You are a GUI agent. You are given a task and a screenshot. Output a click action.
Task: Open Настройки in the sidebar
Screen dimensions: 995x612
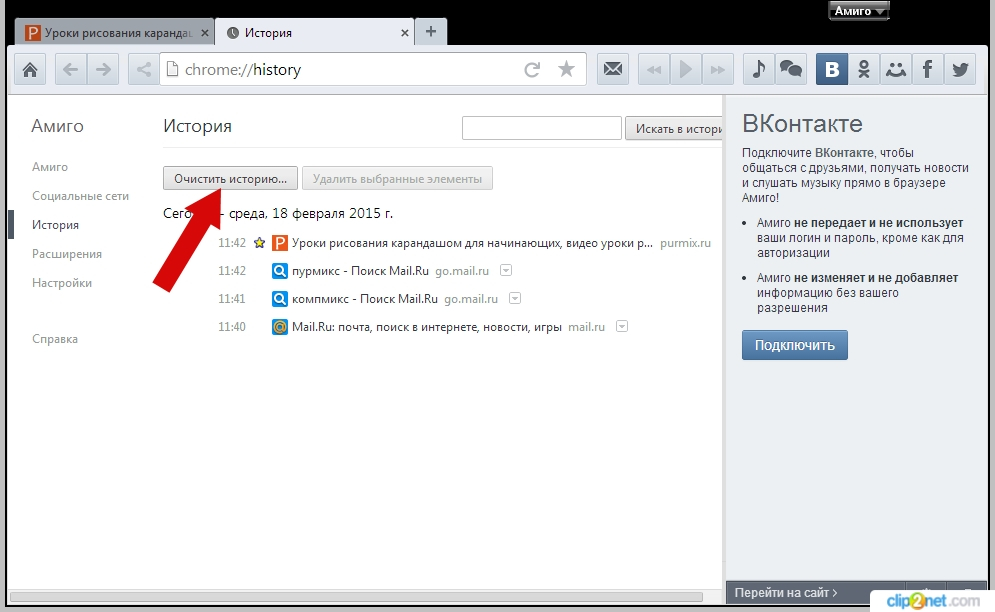click(x=62, y=283)
